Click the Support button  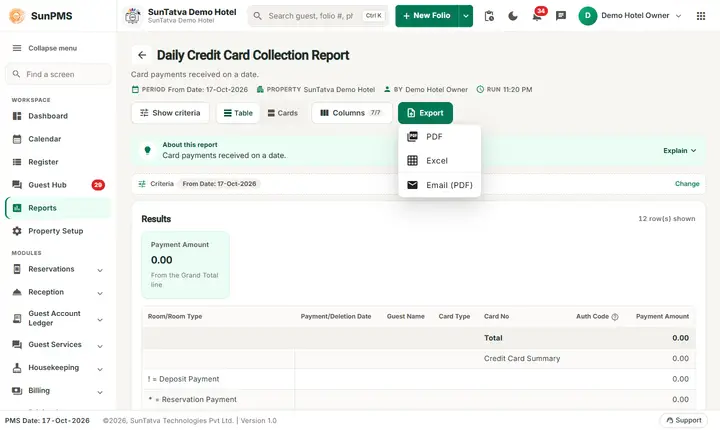683,420
